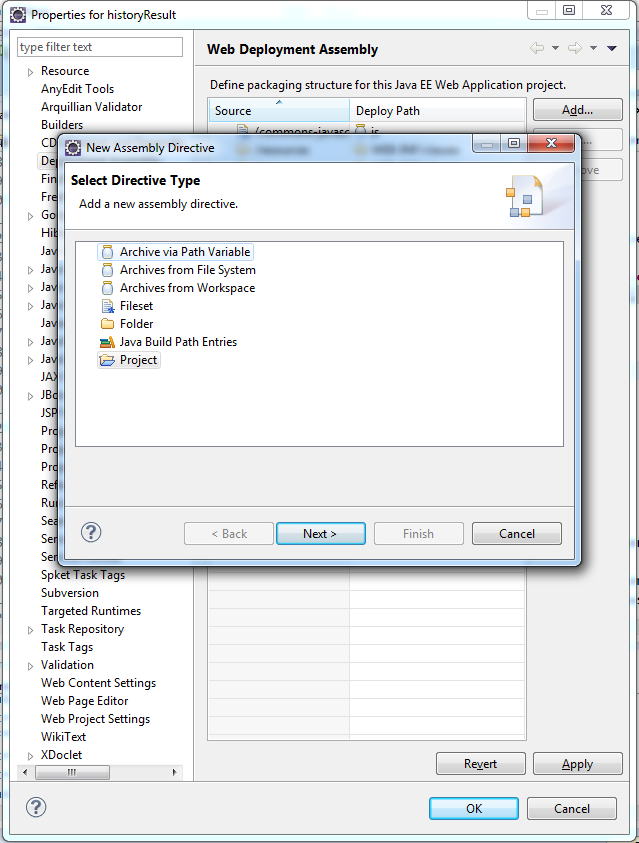Select Web Project Settings in the tree
This screenshot has height=843, width=639.
coord(95,719)
